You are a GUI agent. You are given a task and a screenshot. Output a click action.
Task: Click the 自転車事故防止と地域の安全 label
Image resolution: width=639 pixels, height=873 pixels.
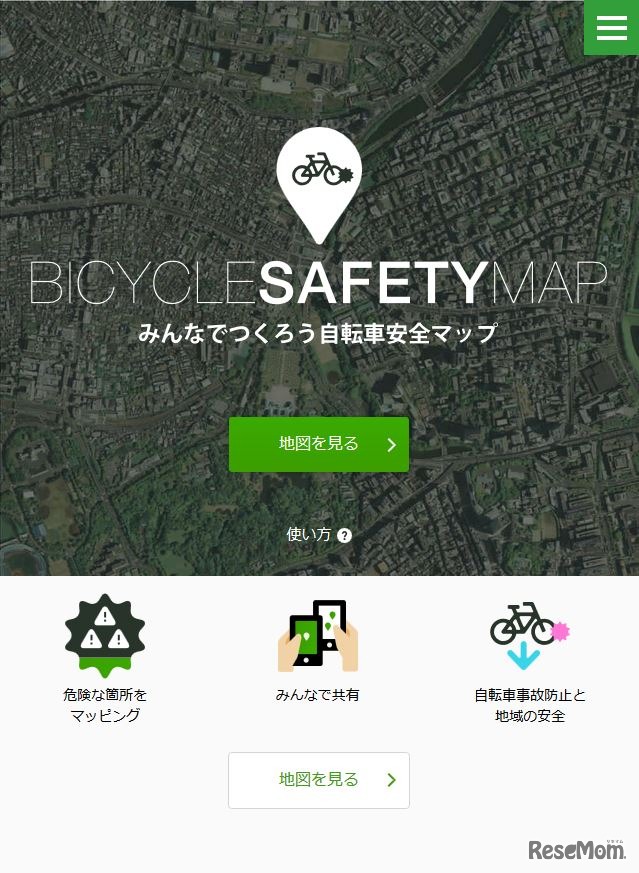[x=530, y=705]
